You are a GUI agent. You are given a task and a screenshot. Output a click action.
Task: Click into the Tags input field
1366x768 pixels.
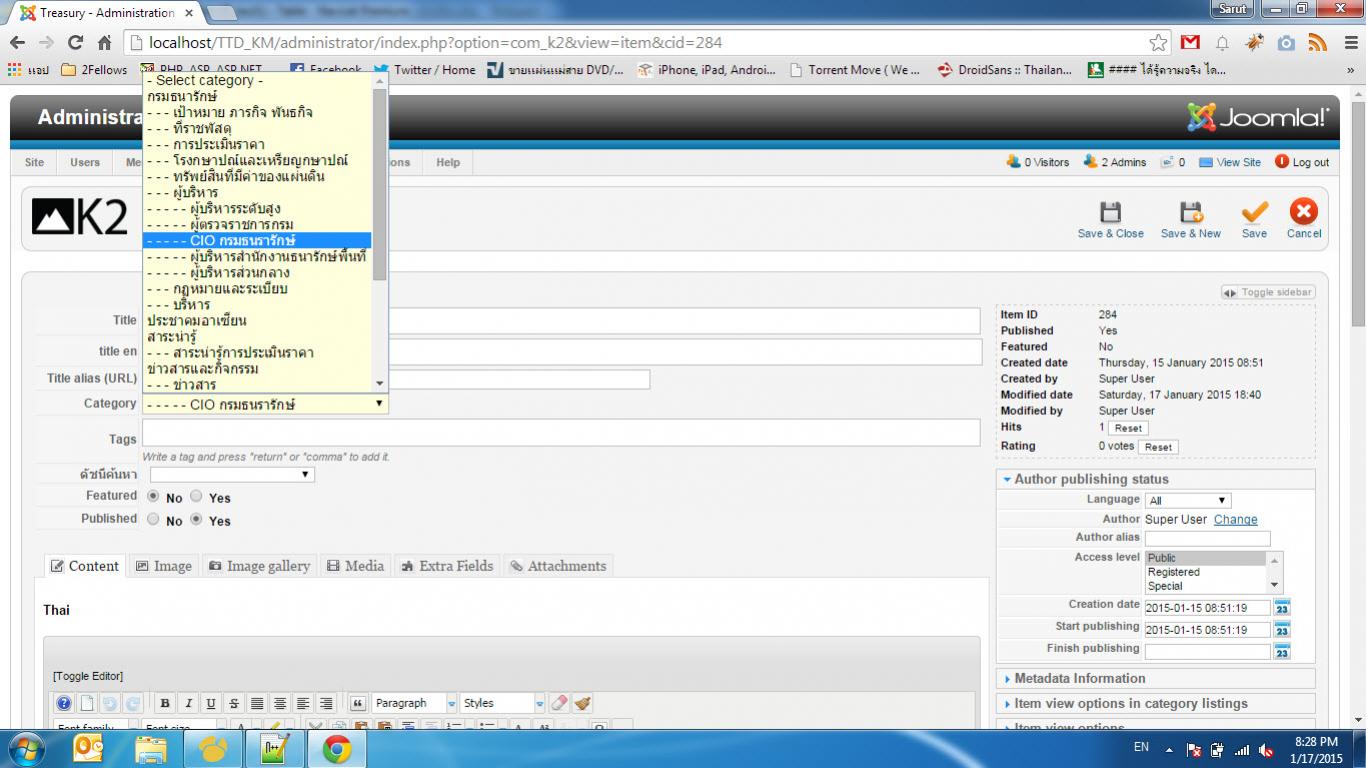(561, 432)
